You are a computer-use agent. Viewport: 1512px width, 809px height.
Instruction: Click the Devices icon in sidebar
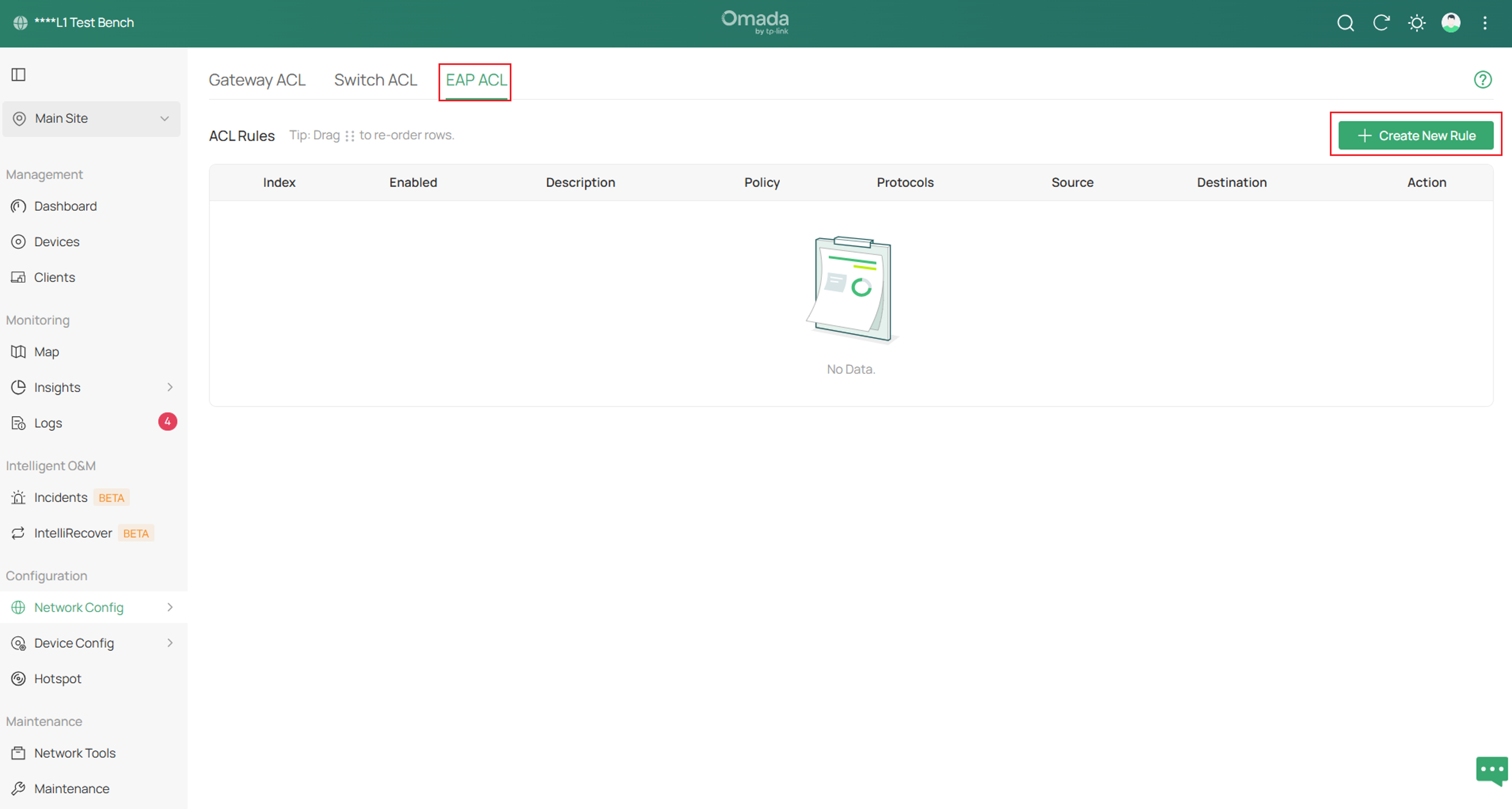19,242
